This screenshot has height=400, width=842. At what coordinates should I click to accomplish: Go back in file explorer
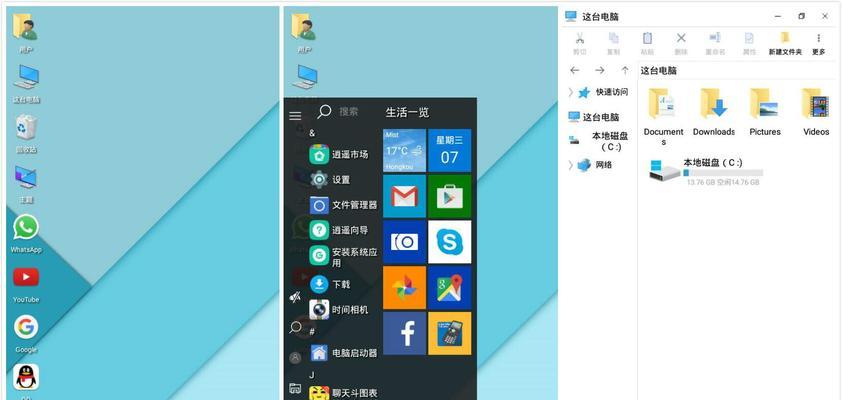click(575, 70)
